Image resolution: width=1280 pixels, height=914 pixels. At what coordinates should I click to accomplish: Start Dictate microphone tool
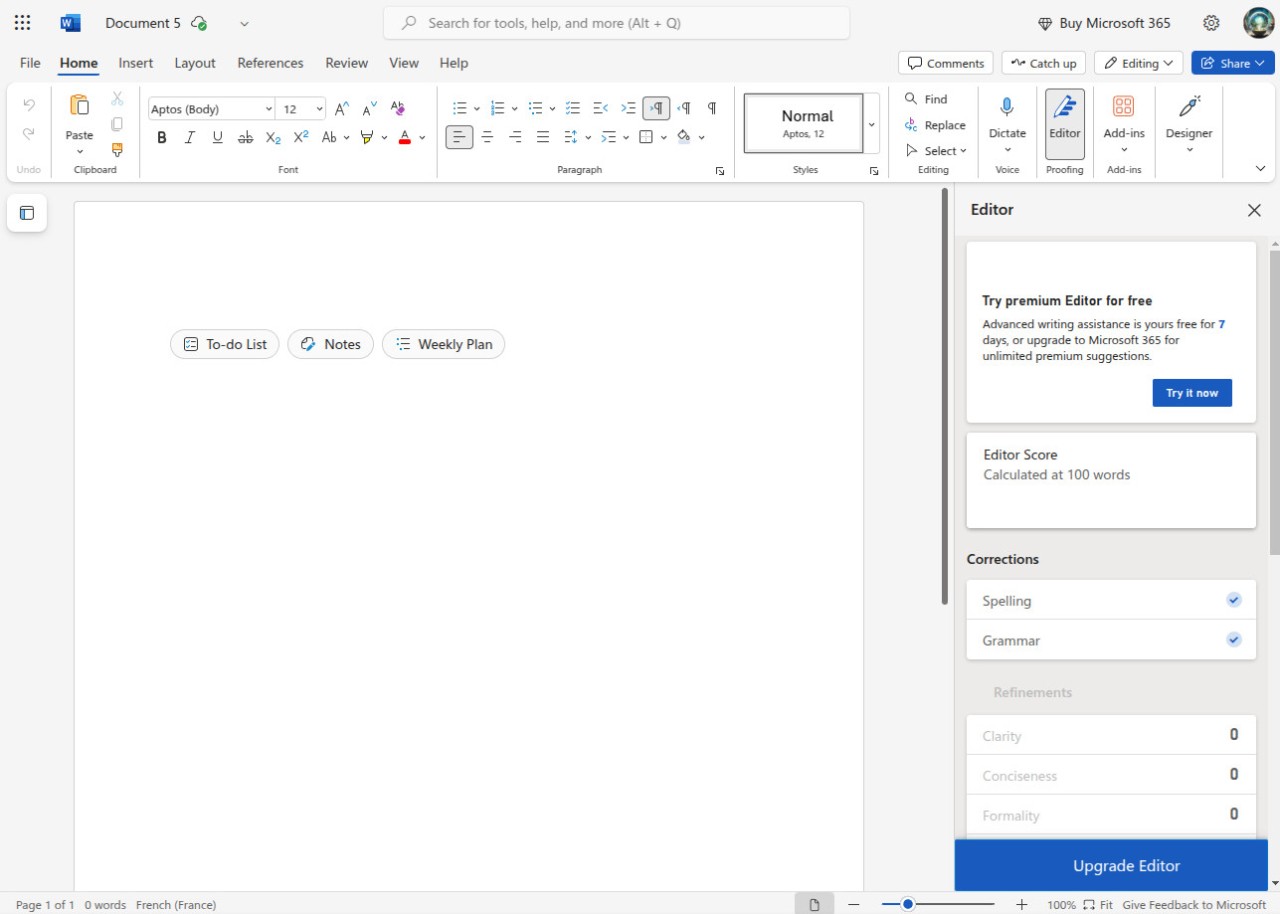[x=1007, y=108]
